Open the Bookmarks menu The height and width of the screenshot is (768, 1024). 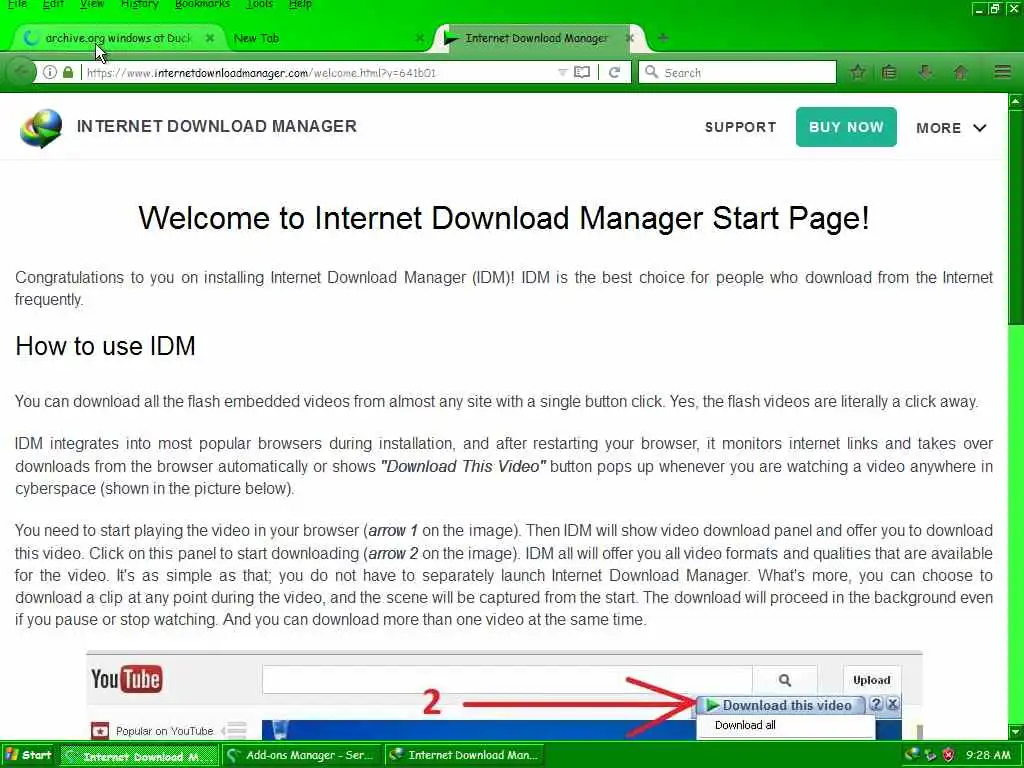point(202,5)
